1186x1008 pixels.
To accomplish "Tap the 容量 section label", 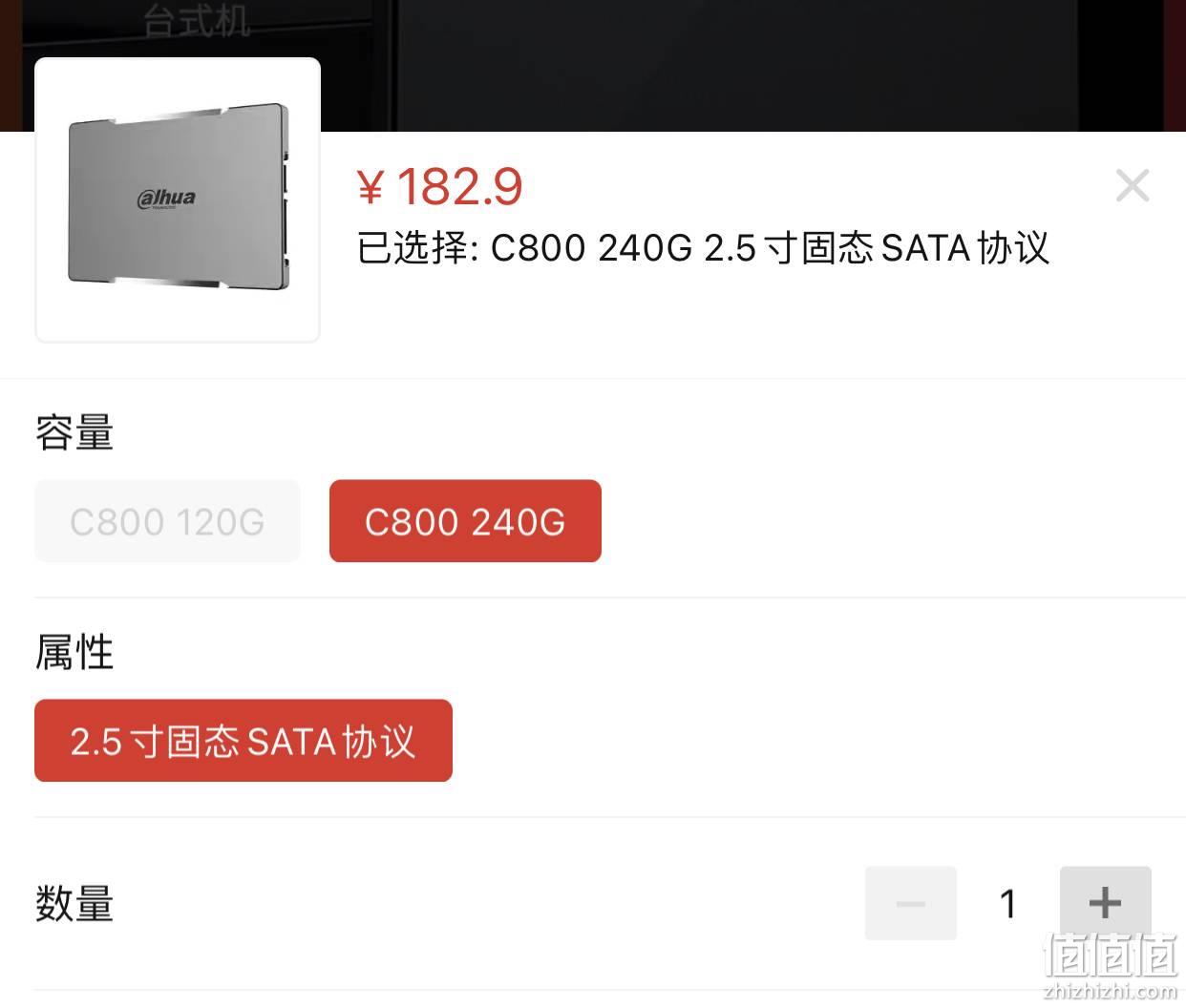I will click(74, 432).
